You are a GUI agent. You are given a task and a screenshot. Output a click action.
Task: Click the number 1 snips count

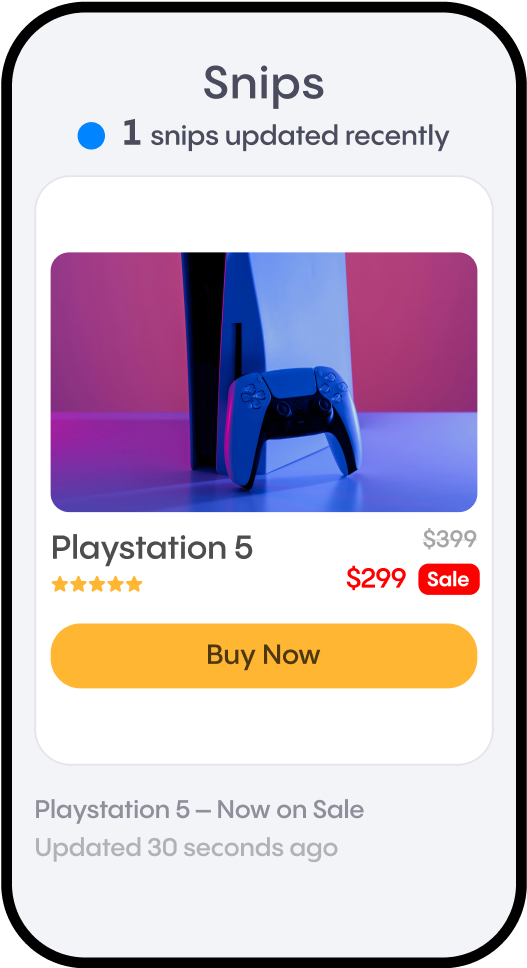131,133
